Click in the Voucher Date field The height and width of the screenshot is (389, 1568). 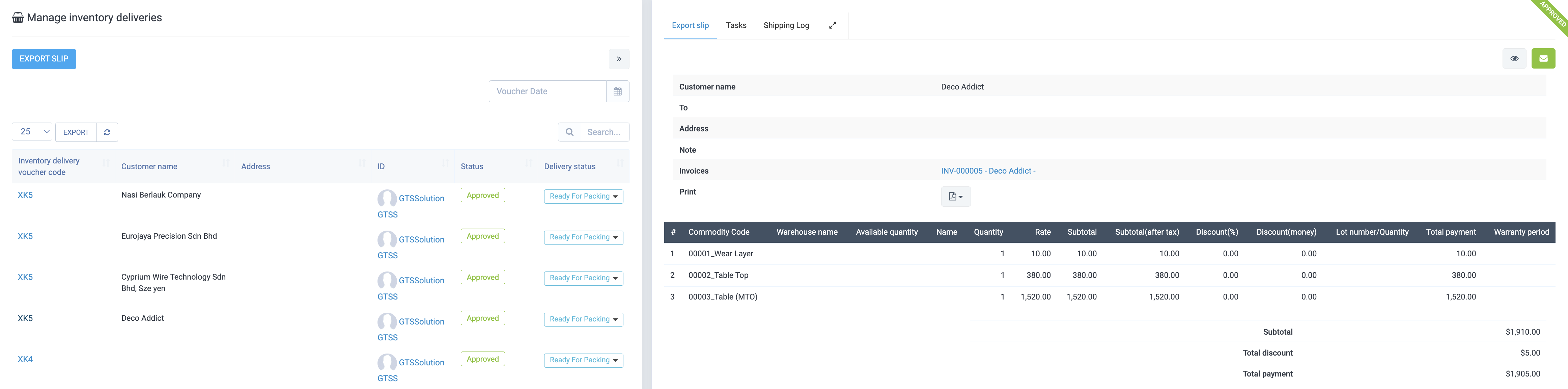click(x=547, y=92)
